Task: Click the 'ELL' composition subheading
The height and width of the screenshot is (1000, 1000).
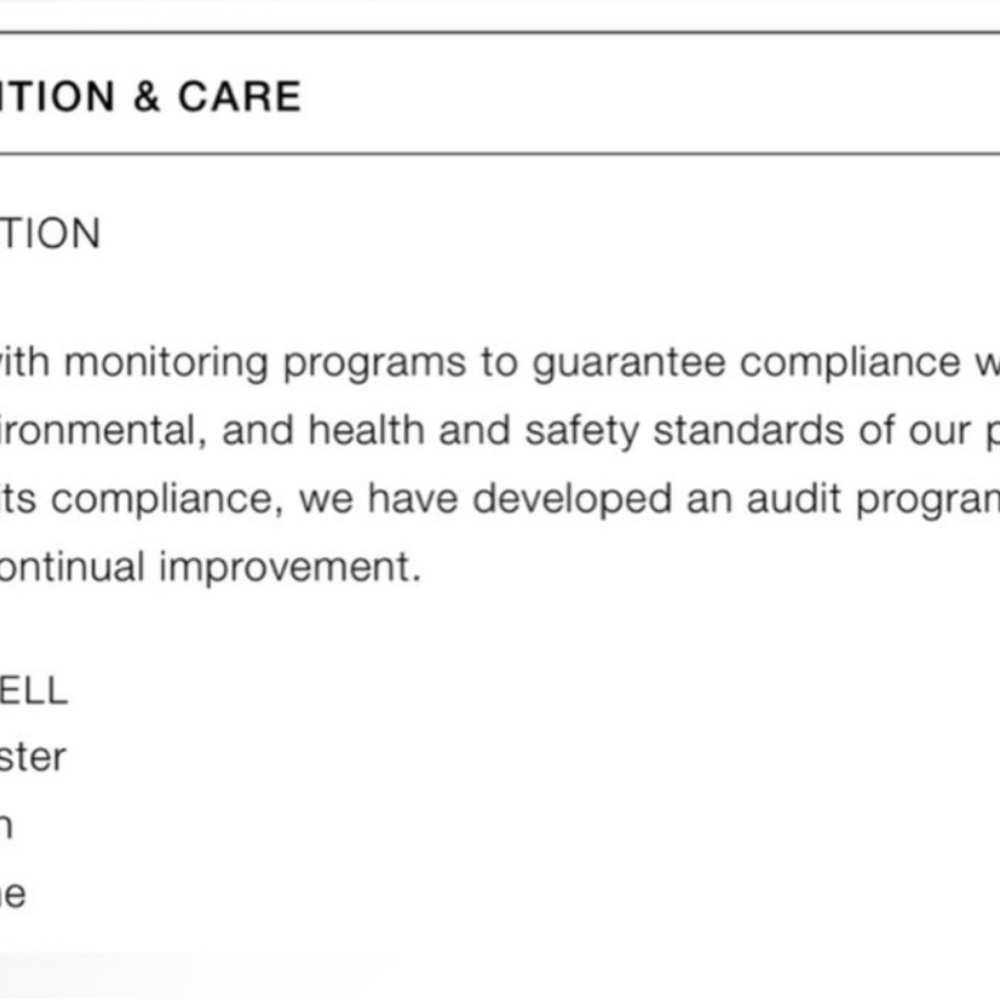Action: 33,690
